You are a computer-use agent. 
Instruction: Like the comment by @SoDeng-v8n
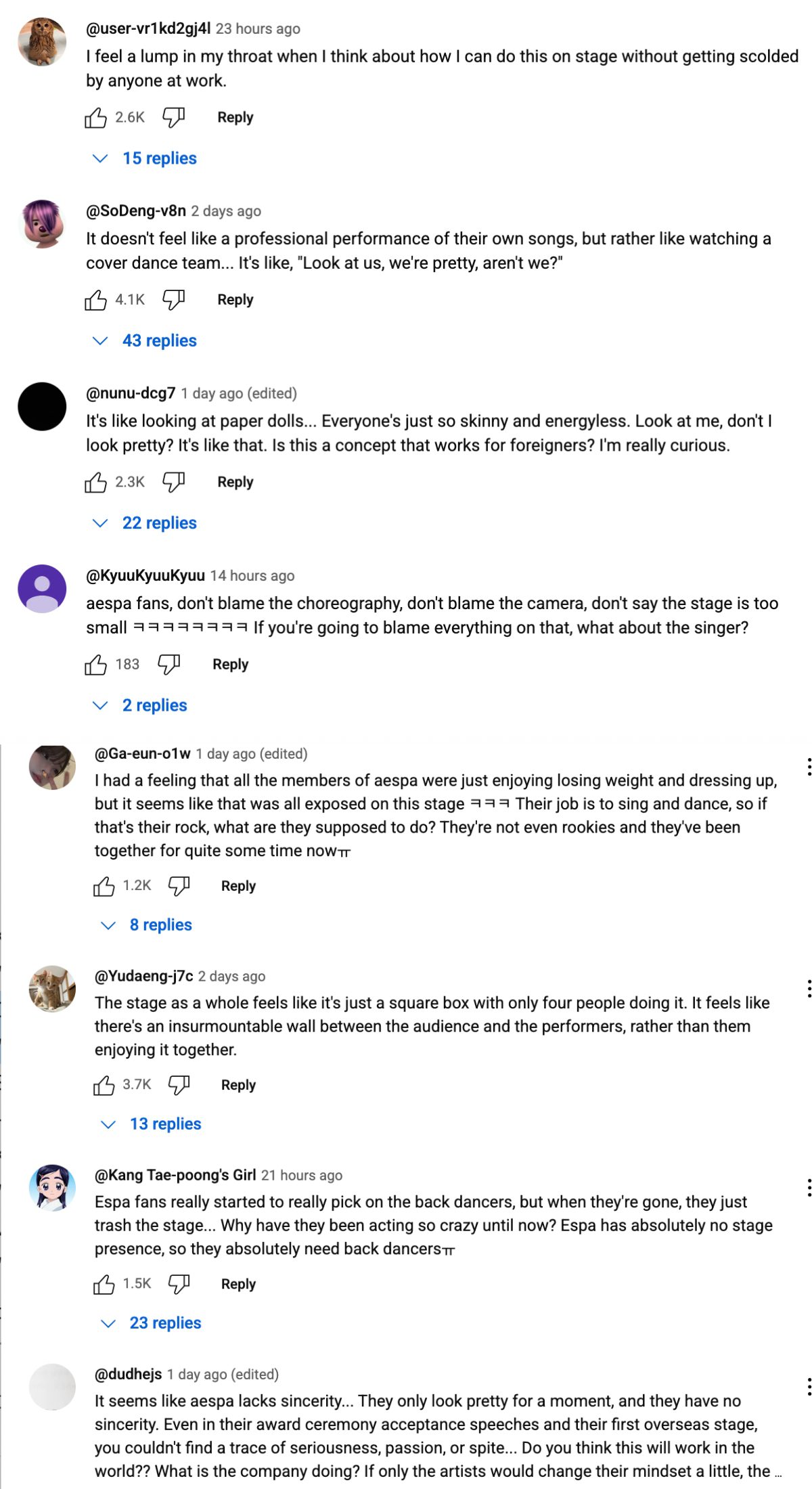click(x=95, y=300)
